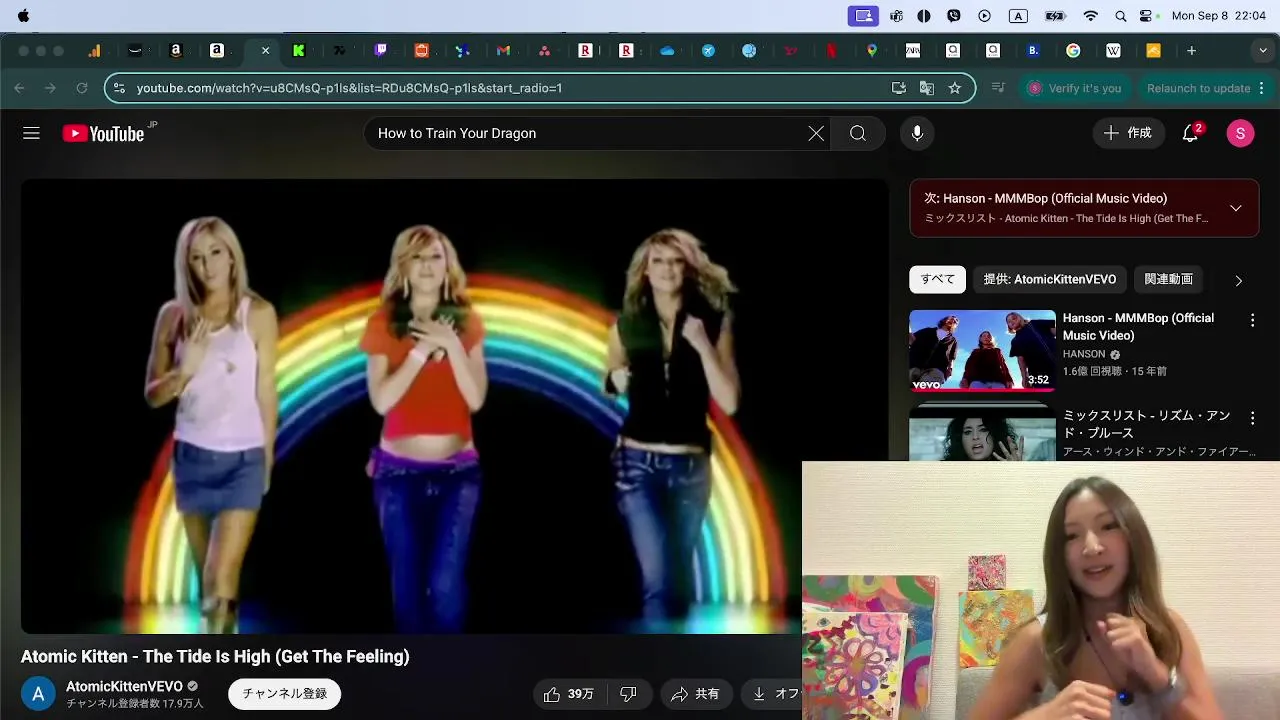The image size is (1280, 720).
Task: Open the translate page icon in address bar
Action: click(927, 88)
